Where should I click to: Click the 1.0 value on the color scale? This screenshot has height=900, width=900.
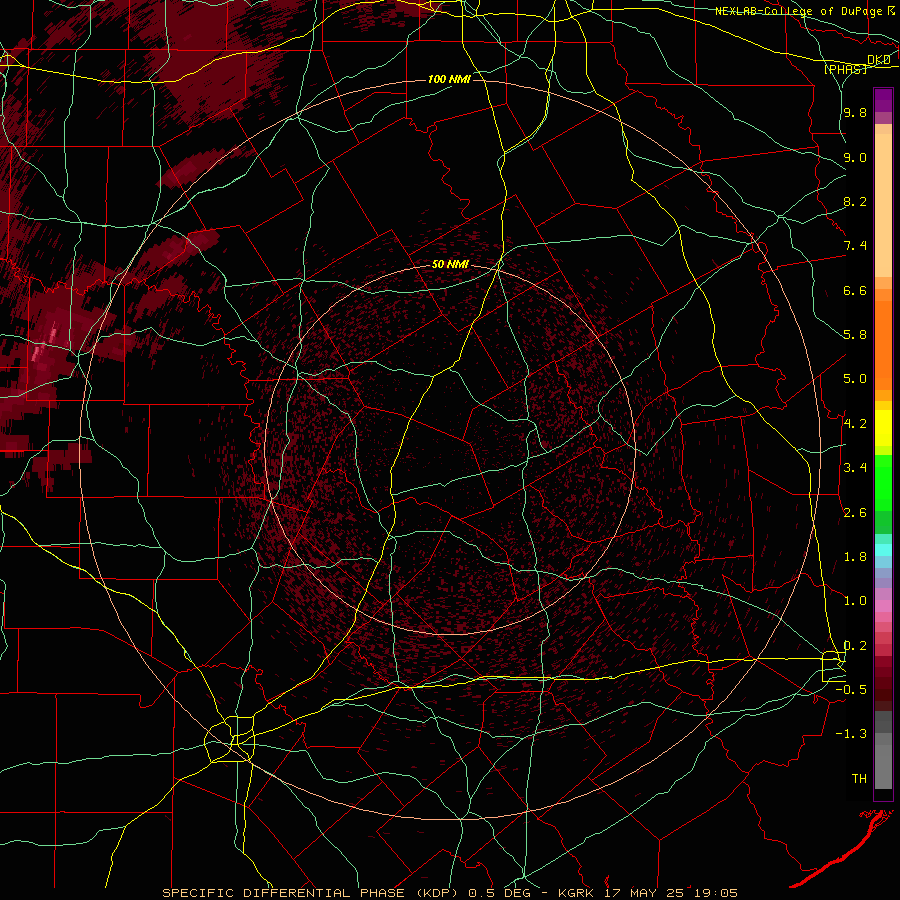[855, 601]
